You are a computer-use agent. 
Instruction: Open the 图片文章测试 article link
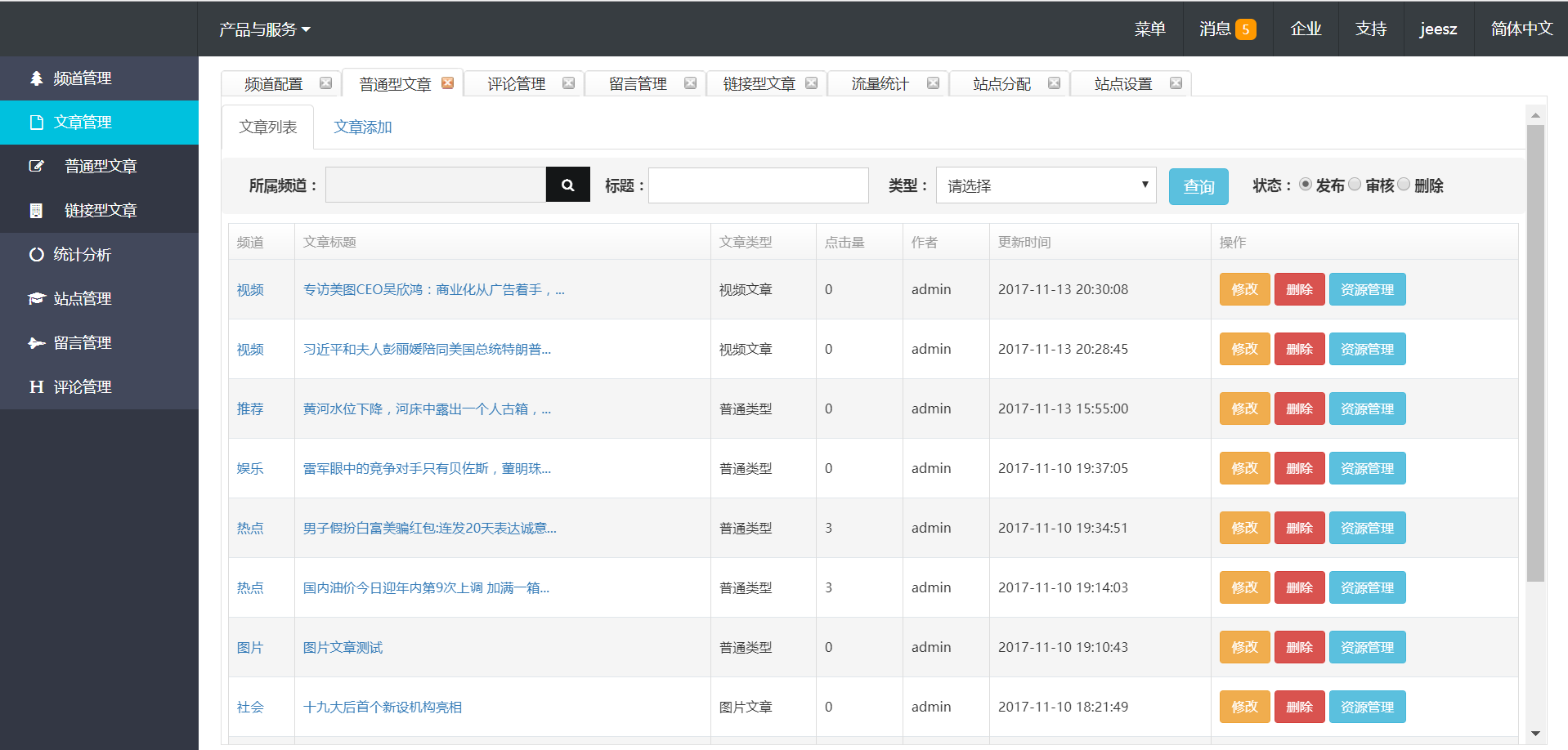343,647
